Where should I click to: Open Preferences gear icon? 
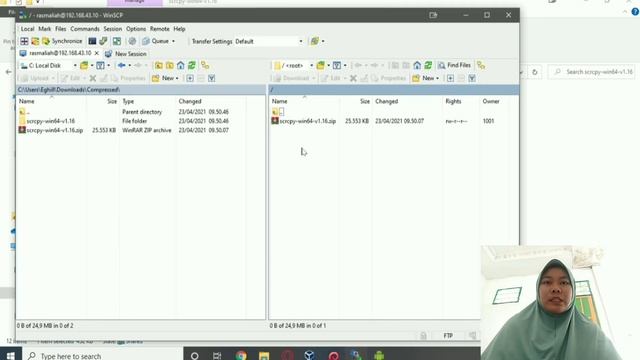click(132, 41)
